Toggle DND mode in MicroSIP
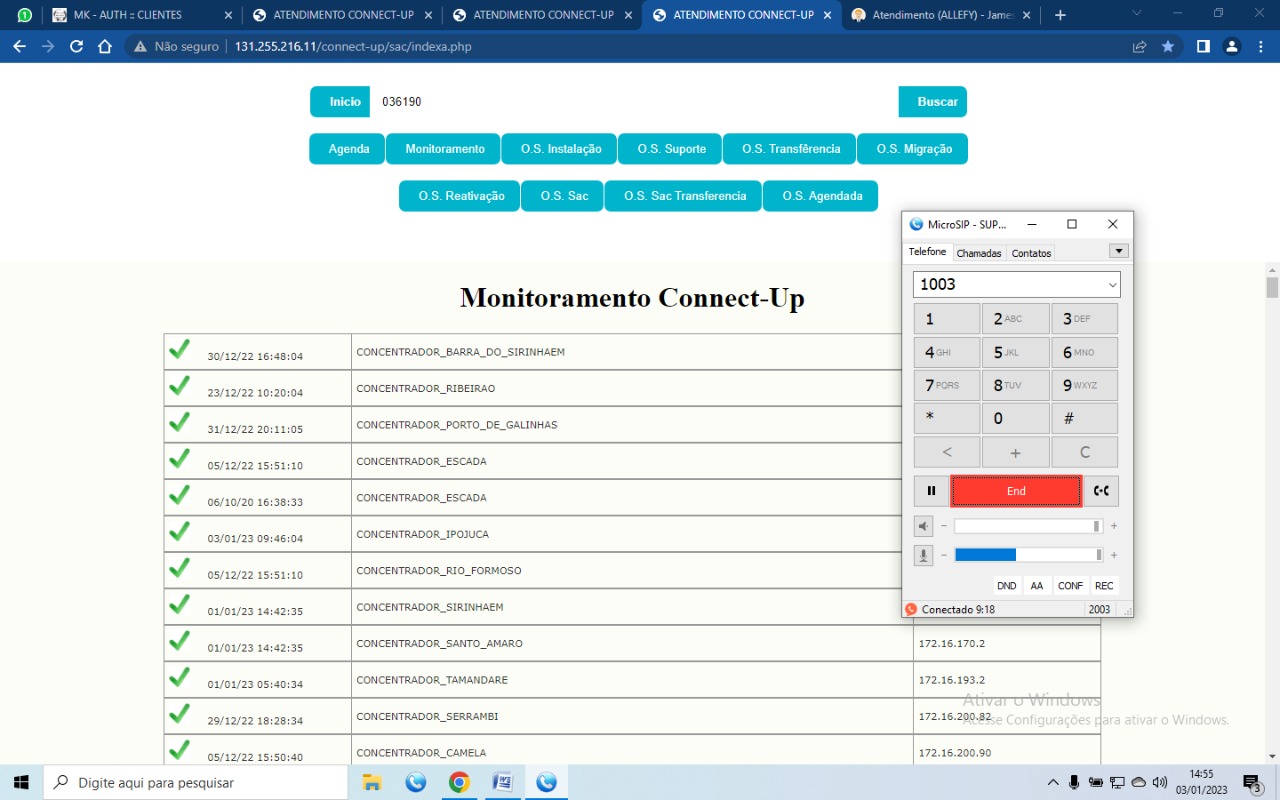The height and width of the screenshot is (800, 1280). [x=1006, y=586]
